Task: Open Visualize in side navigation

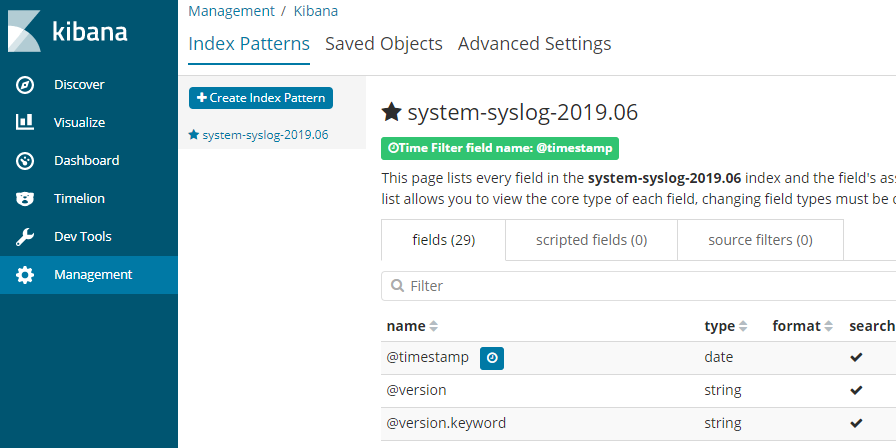Action: [89, 122]
